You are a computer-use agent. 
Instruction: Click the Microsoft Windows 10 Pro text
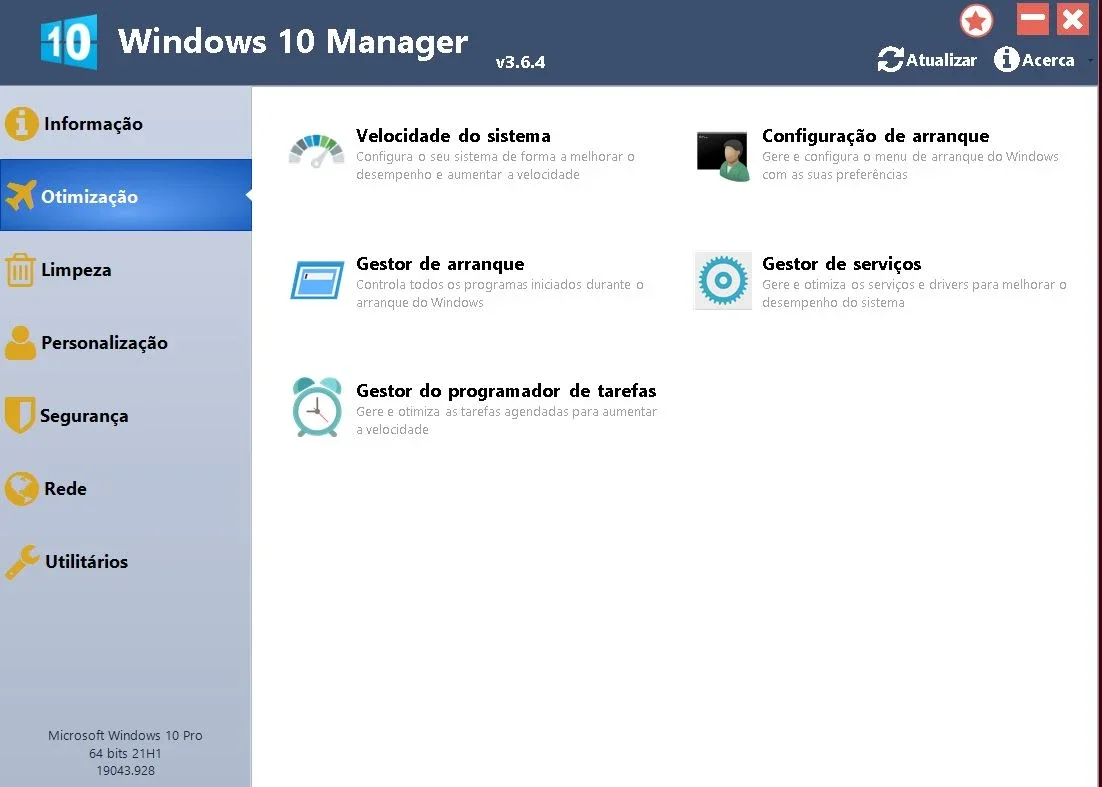125,736
